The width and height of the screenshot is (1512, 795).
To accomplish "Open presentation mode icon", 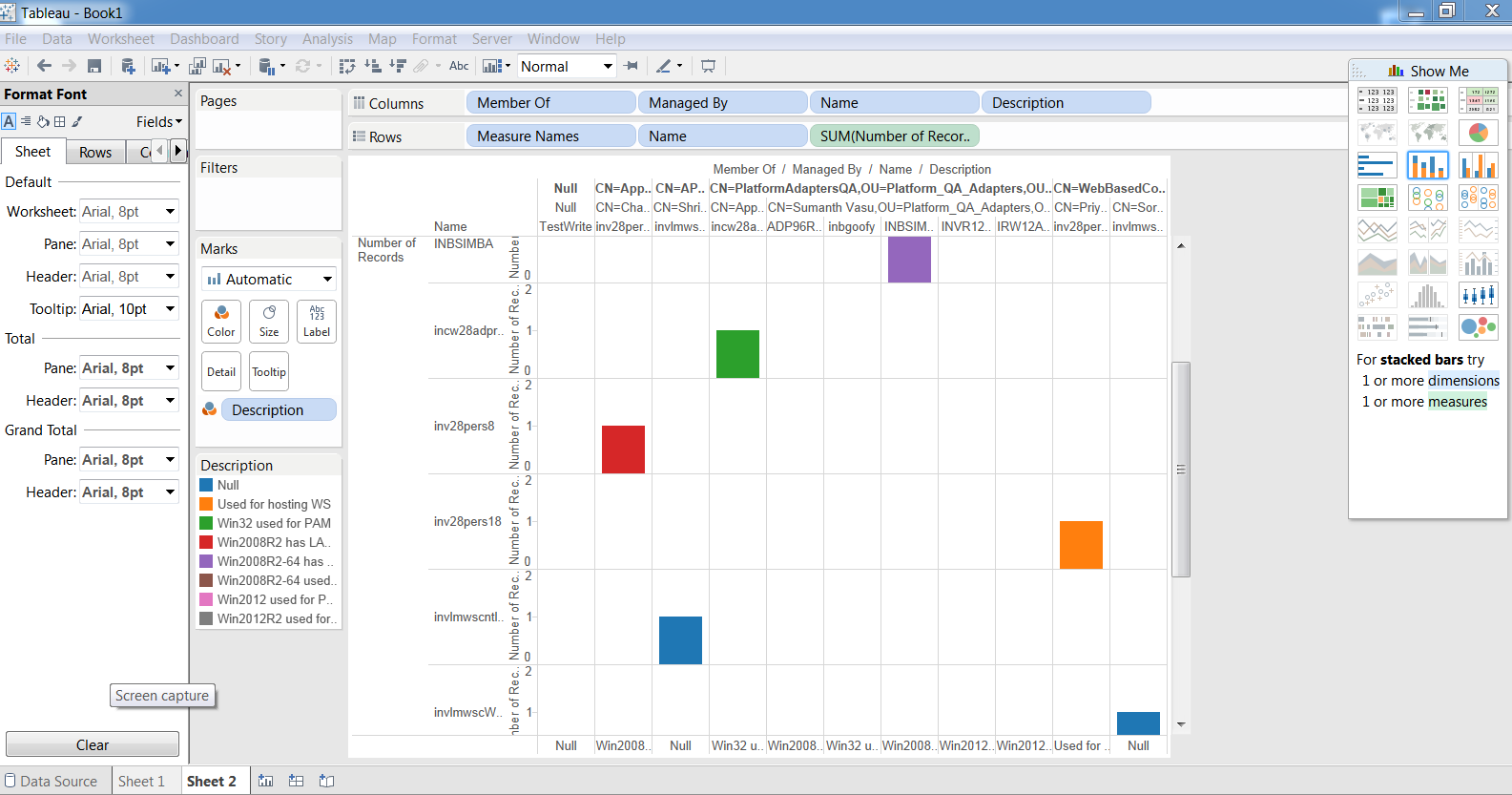I will pos(708,66).
